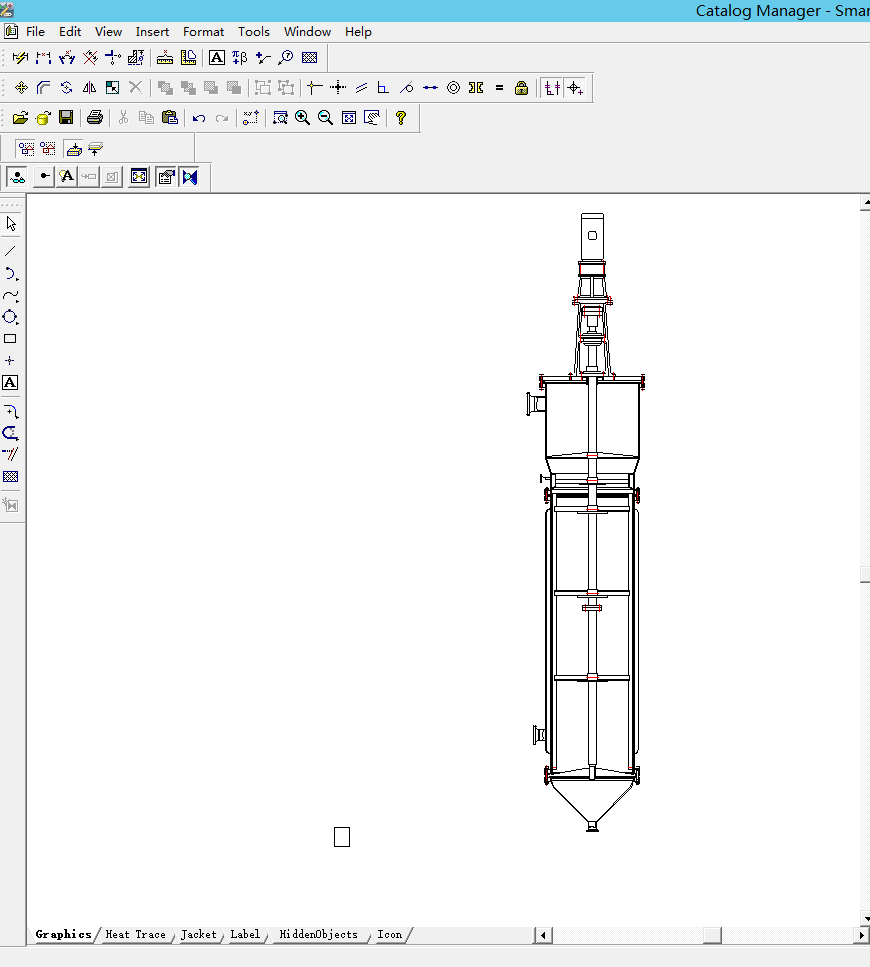Apply the Connect relationship icon
This screenshot has height=967, width=870.
pyautogui.click(x=314, y=88)
